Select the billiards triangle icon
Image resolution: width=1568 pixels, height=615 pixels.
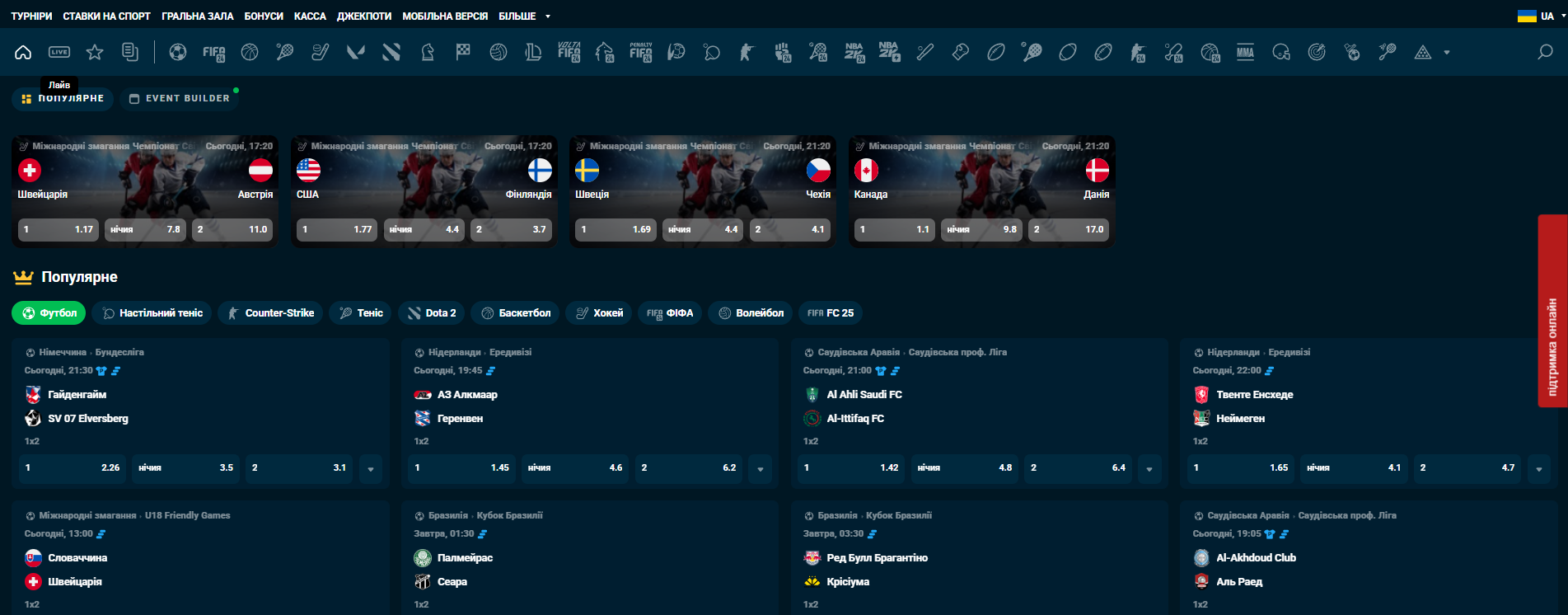point(1423,53)
